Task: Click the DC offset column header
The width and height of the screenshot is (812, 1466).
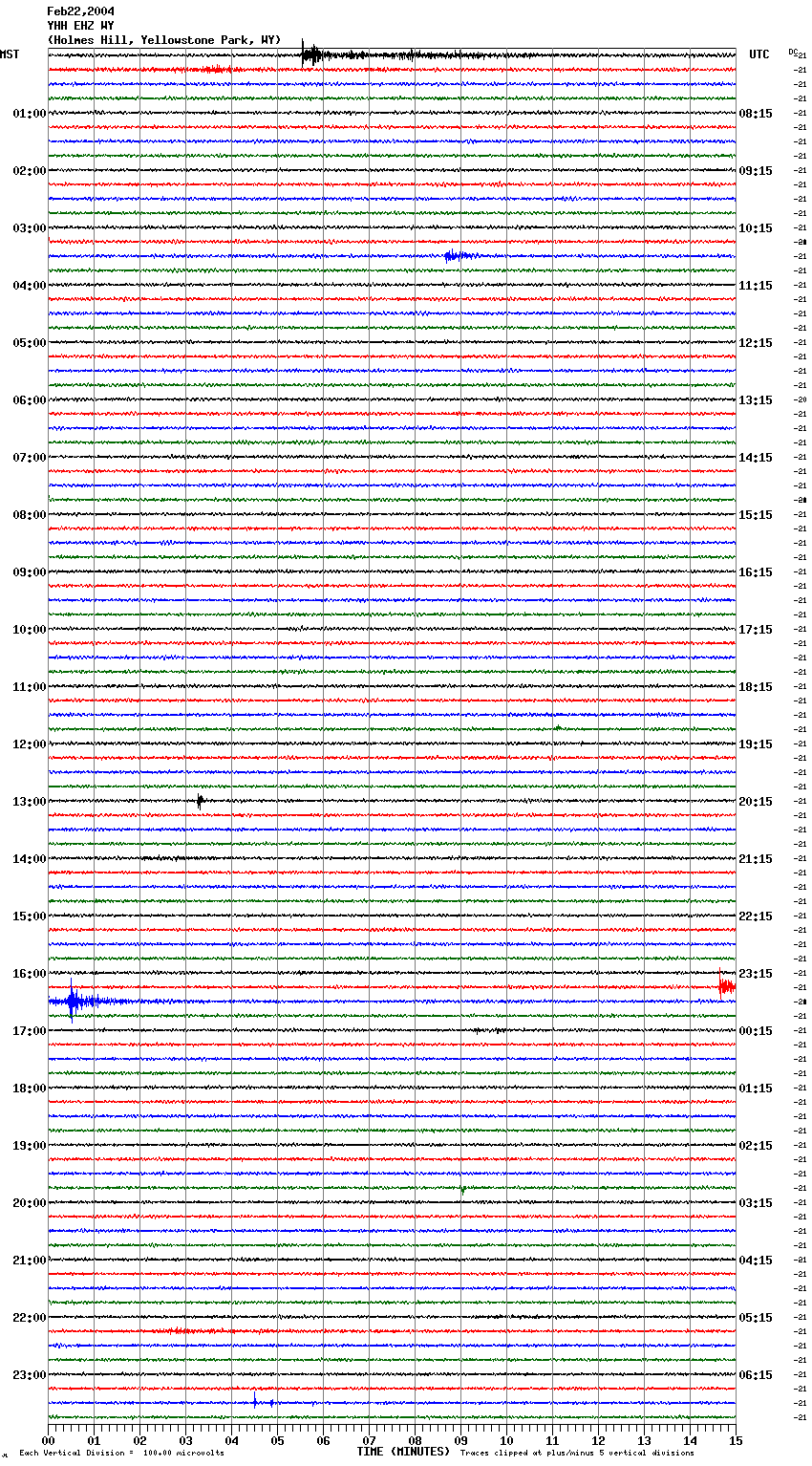Action: (795, 53)
